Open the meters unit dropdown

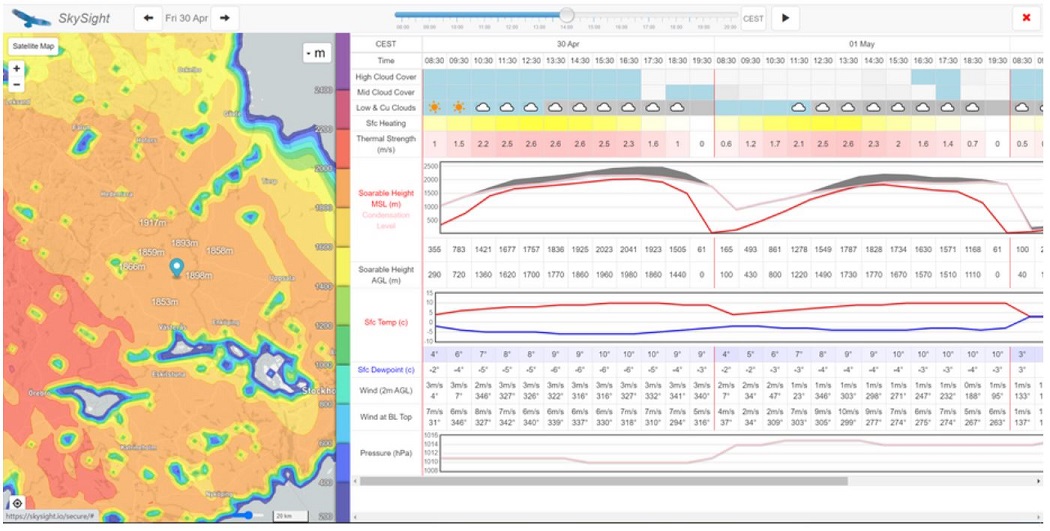click(x=317, y=53)
